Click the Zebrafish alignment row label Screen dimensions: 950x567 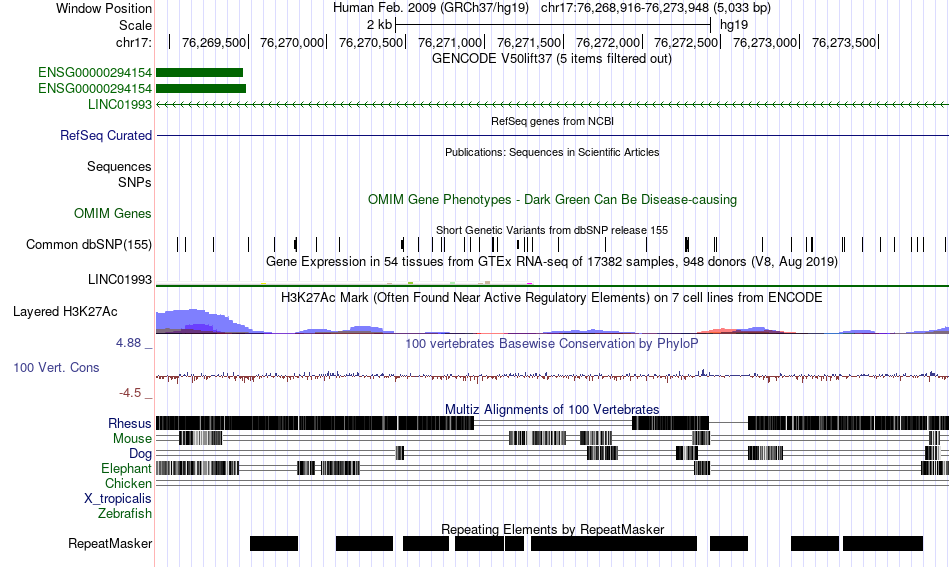click(125, 513)
